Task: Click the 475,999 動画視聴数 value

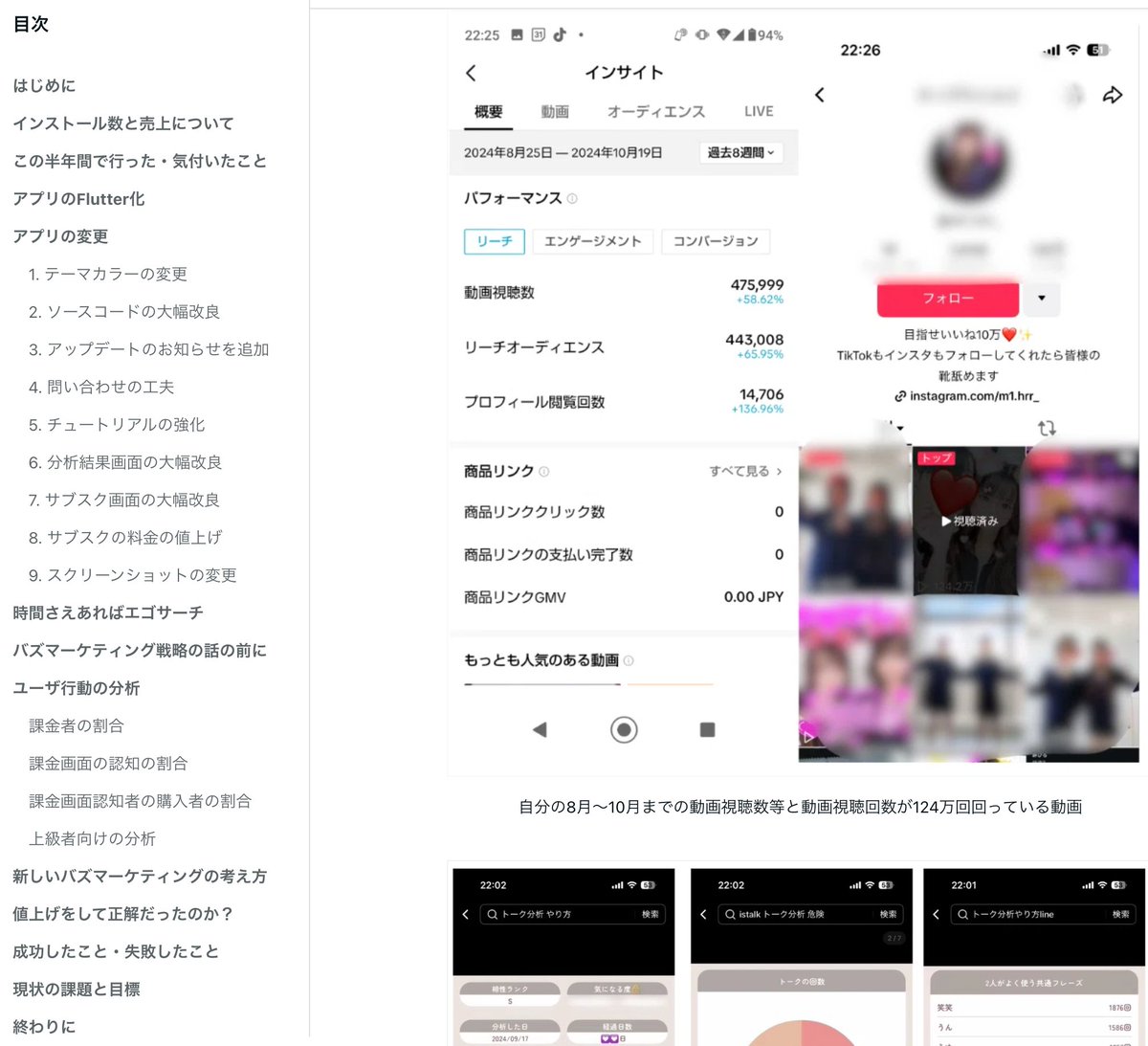Action: point(757,285)
